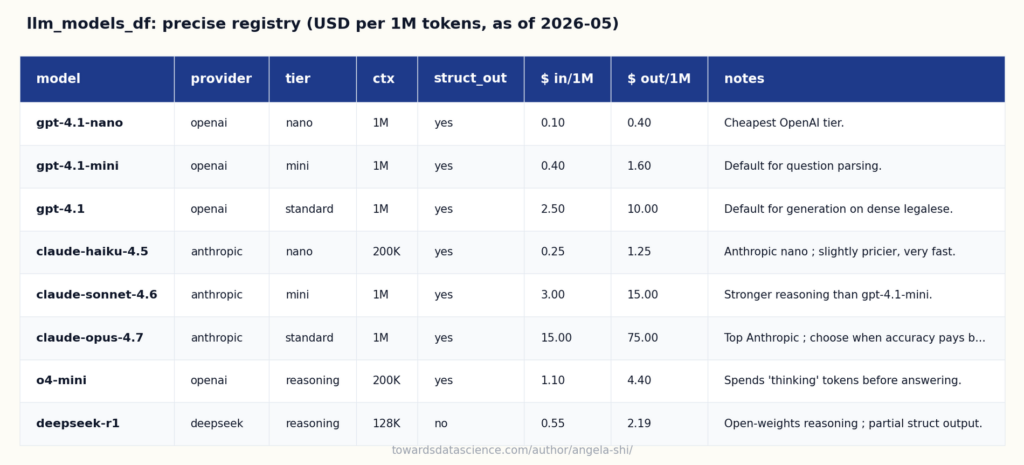Click the 'provider' column header
The height and width of the screenshot is (465, 1024).
click(221, 79)
